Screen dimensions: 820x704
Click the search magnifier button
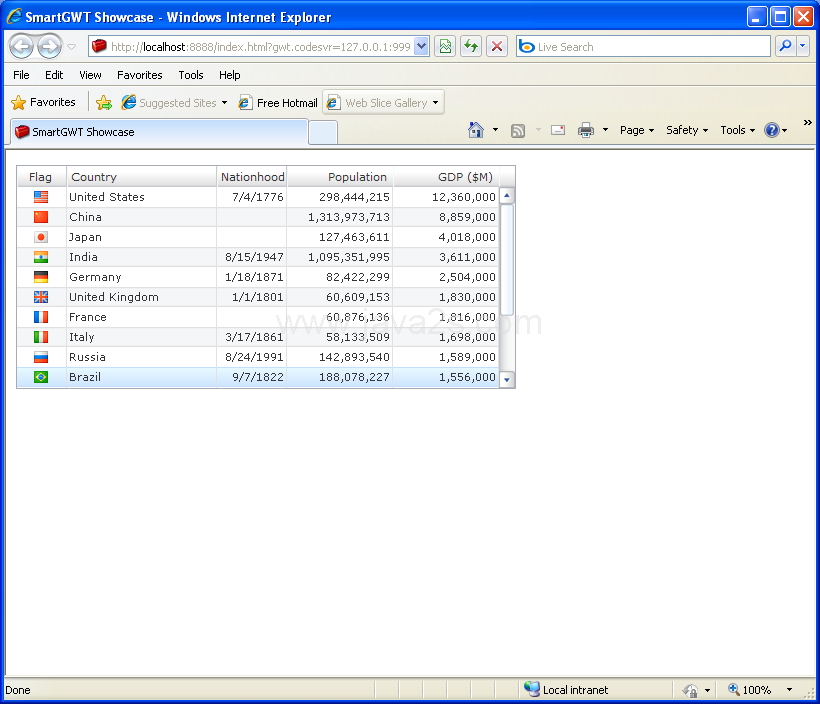point(785,47)
